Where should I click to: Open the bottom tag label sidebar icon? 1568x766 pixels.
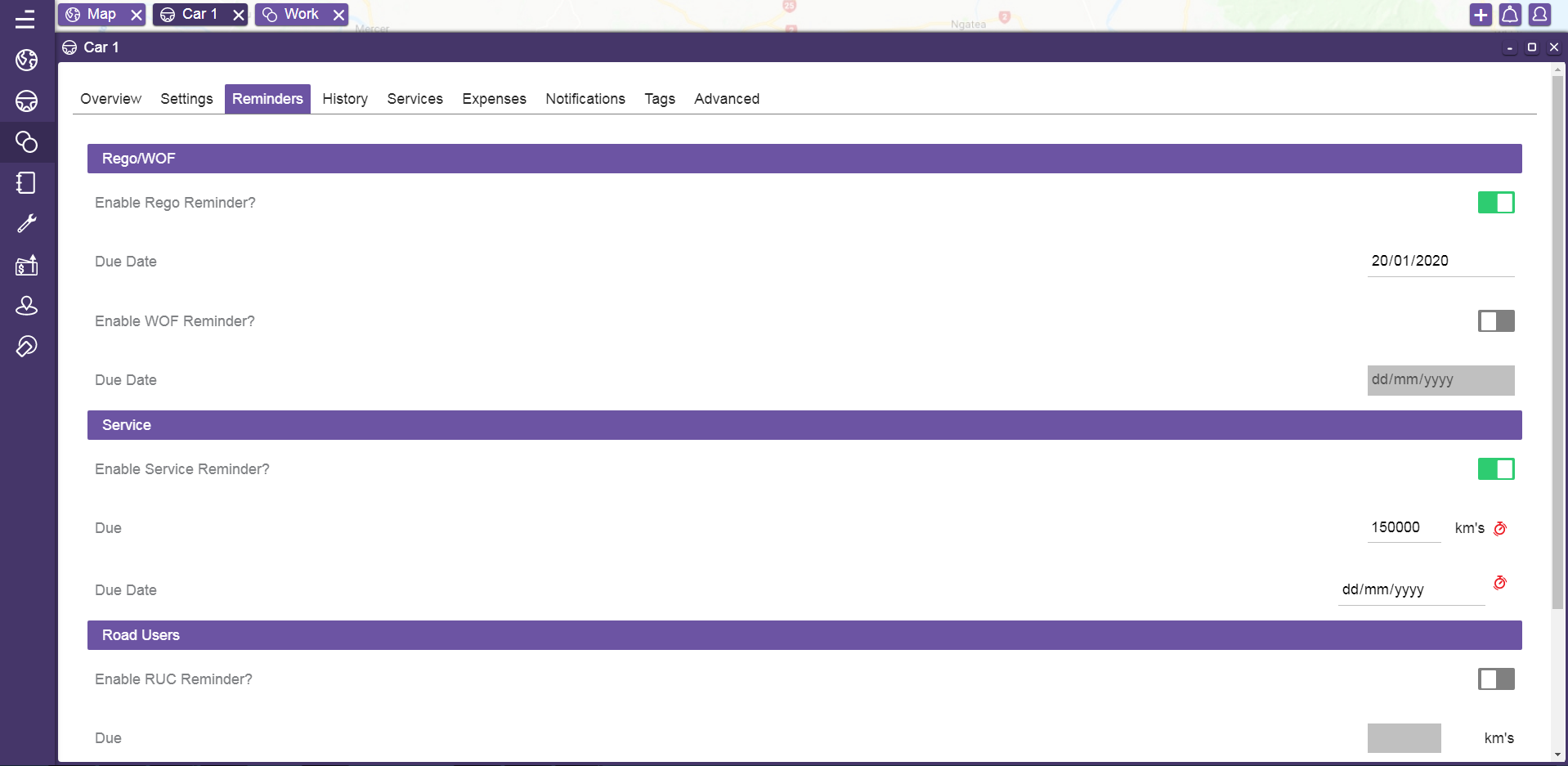coord(26,346)
